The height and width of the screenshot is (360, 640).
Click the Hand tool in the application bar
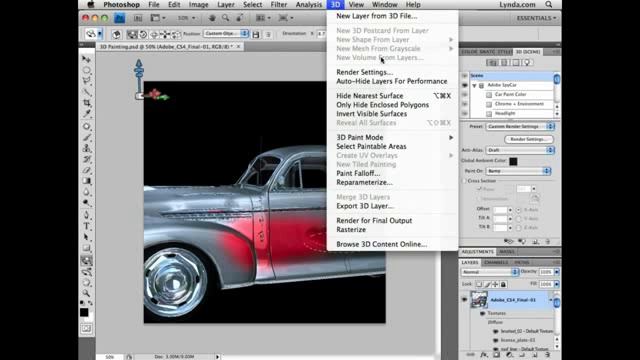coord(212,18)
